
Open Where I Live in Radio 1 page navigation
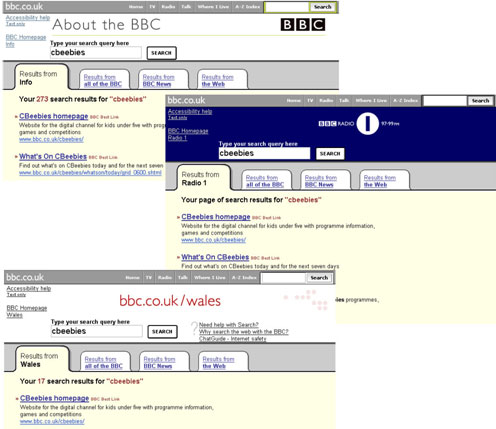point(371,100)
